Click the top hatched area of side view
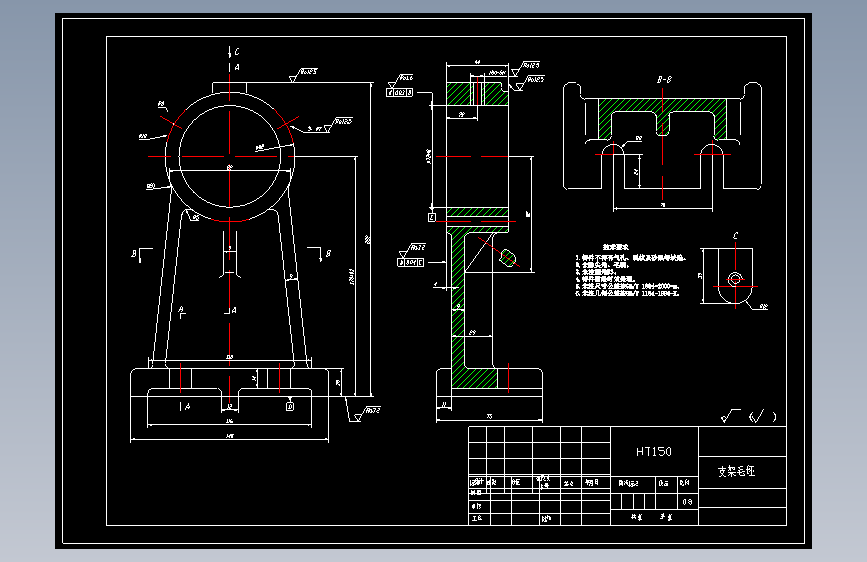This screenshot has height=562, width=867. (x=477, y=94)
